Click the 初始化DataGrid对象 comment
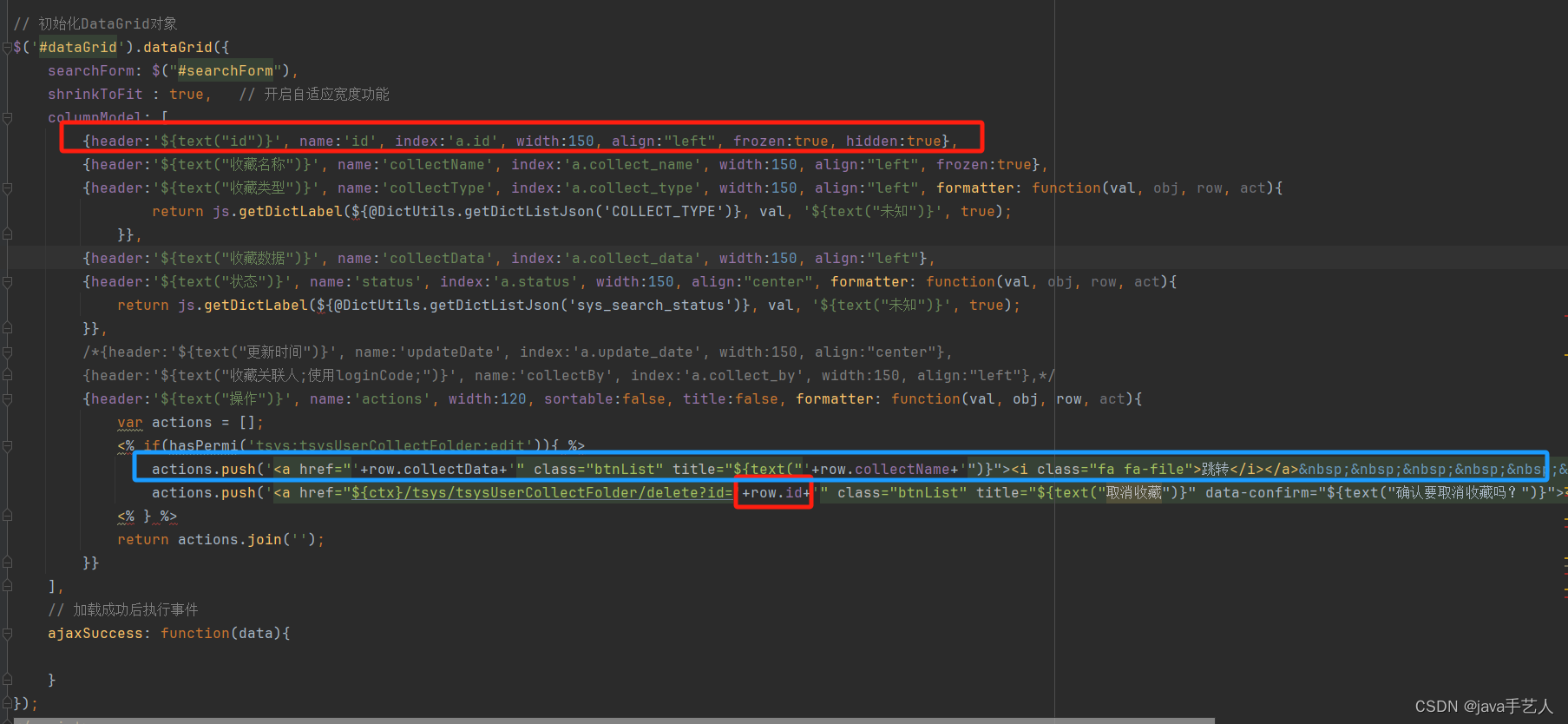This screenshot has width=1568, height=724. click(95, 23)
